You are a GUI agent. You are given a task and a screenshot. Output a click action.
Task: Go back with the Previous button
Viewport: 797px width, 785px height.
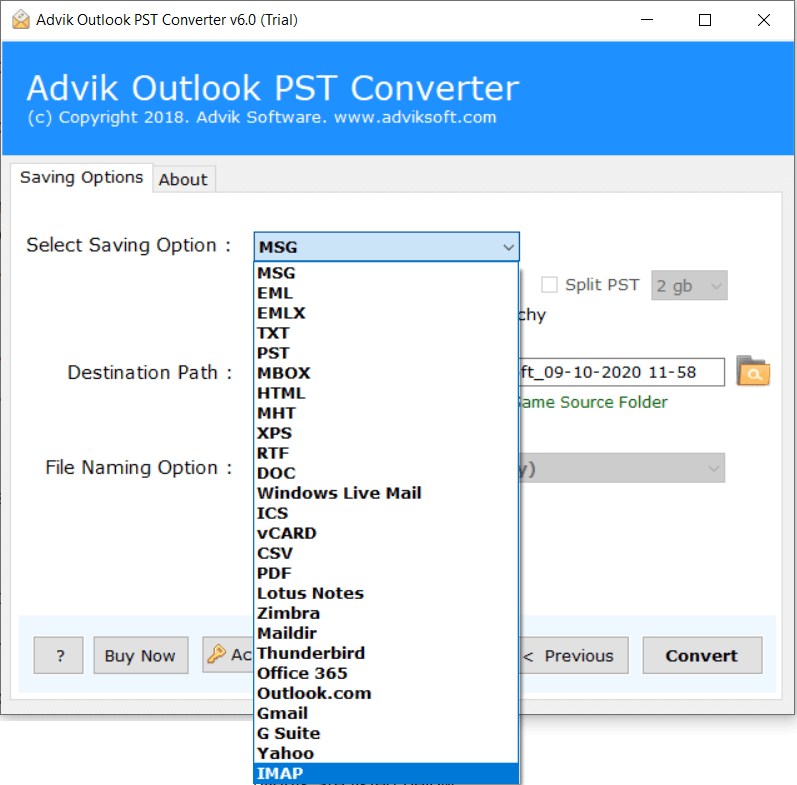[573, 655]
